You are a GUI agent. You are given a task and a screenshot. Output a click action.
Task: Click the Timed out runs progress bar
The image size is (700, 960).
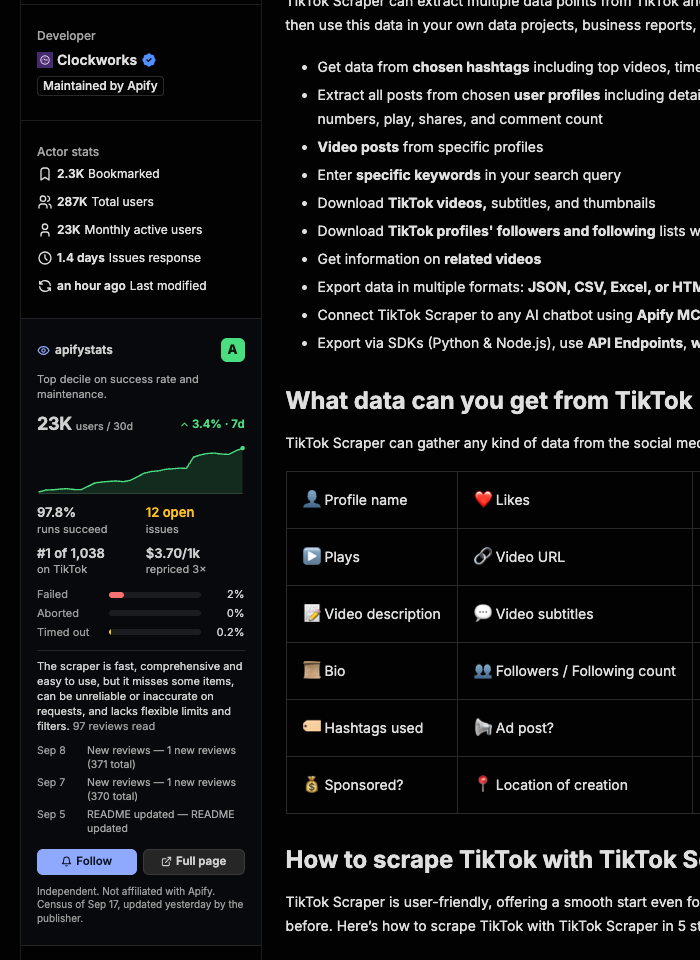[x=155, y=632]
